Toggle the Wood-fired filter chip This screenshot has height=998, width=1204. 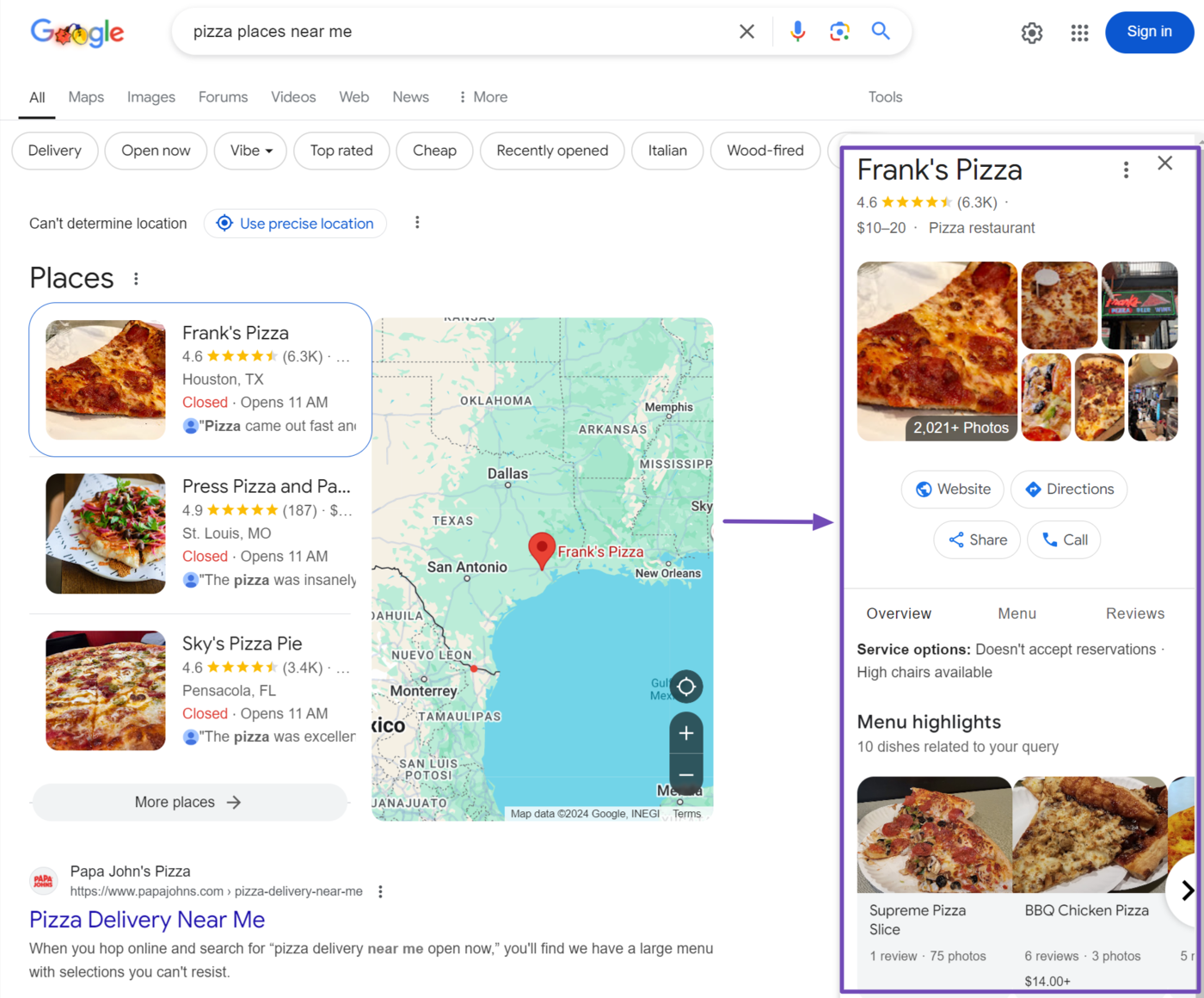(x=765, y=151)
